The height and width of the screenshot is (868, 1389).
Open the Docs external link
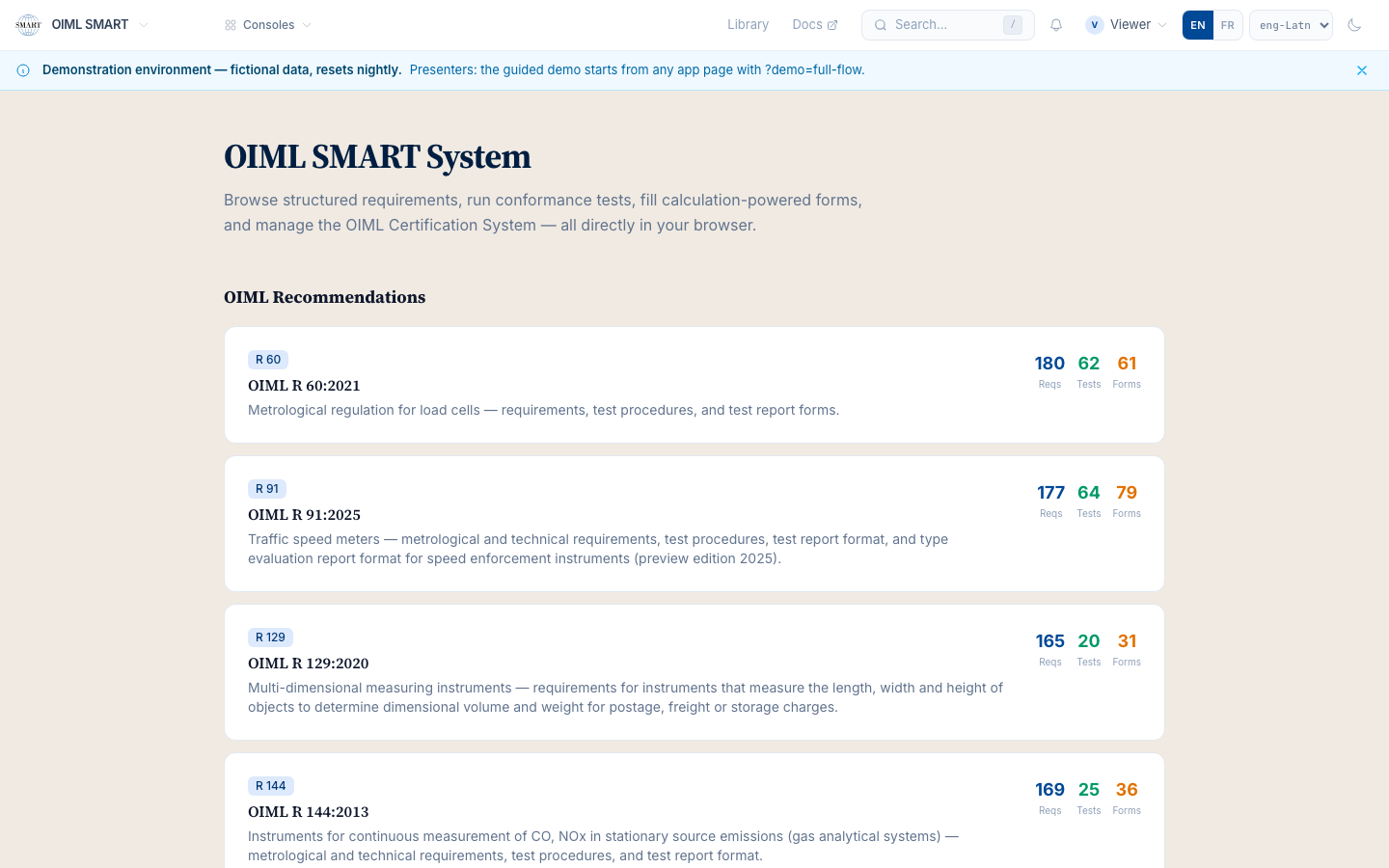(x=815, y=25)
